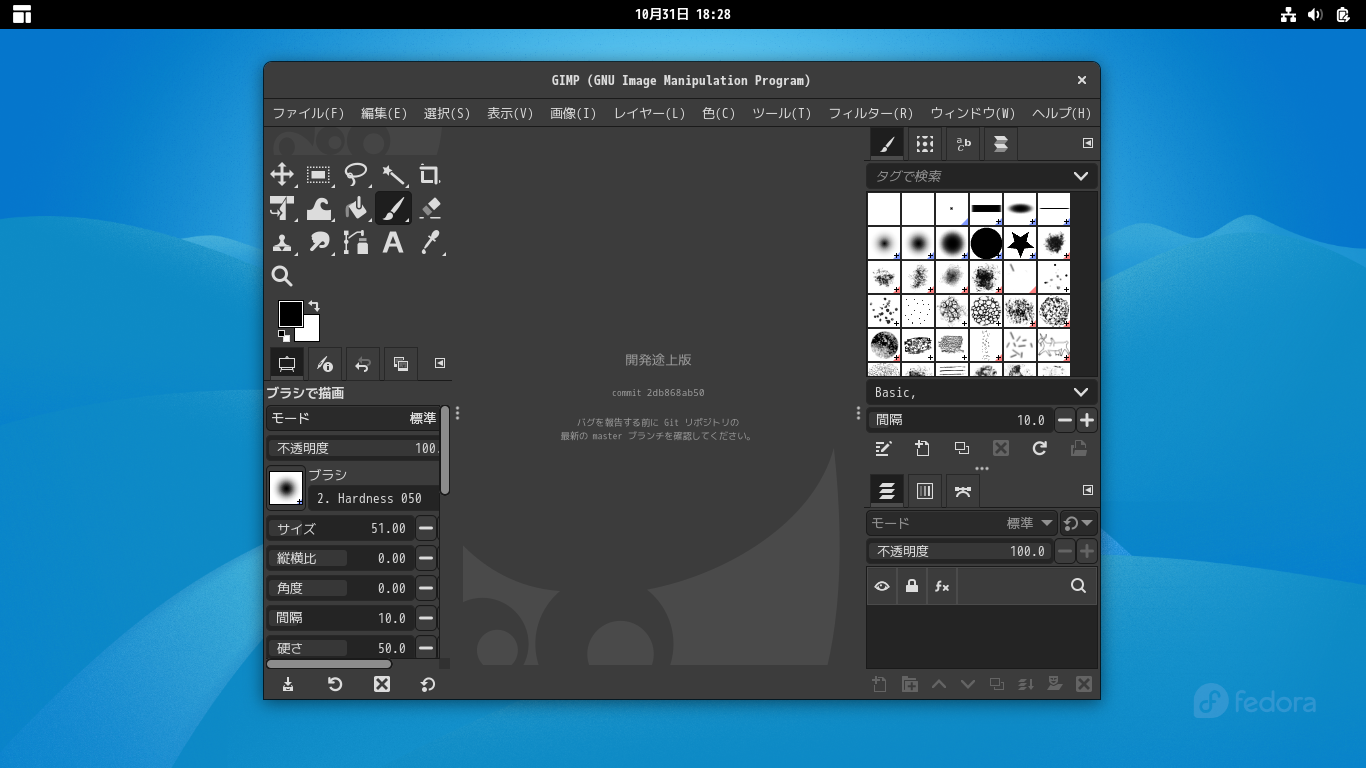Image resolution: width=1366 pixels, height=768 pixels.
Task: Select the Zoom magnifier tool
Action: click(282, 276)
